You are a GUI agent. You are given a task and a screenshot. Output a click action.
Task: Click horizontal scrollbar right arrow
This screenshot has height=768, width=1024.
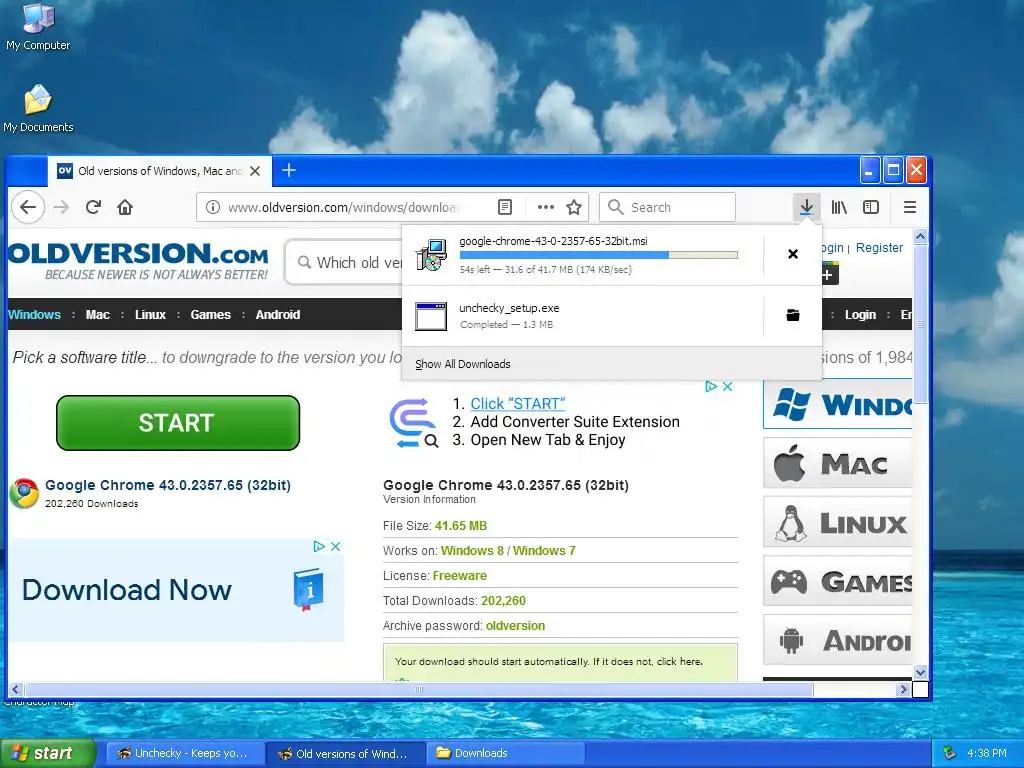[x=903, y=689]
